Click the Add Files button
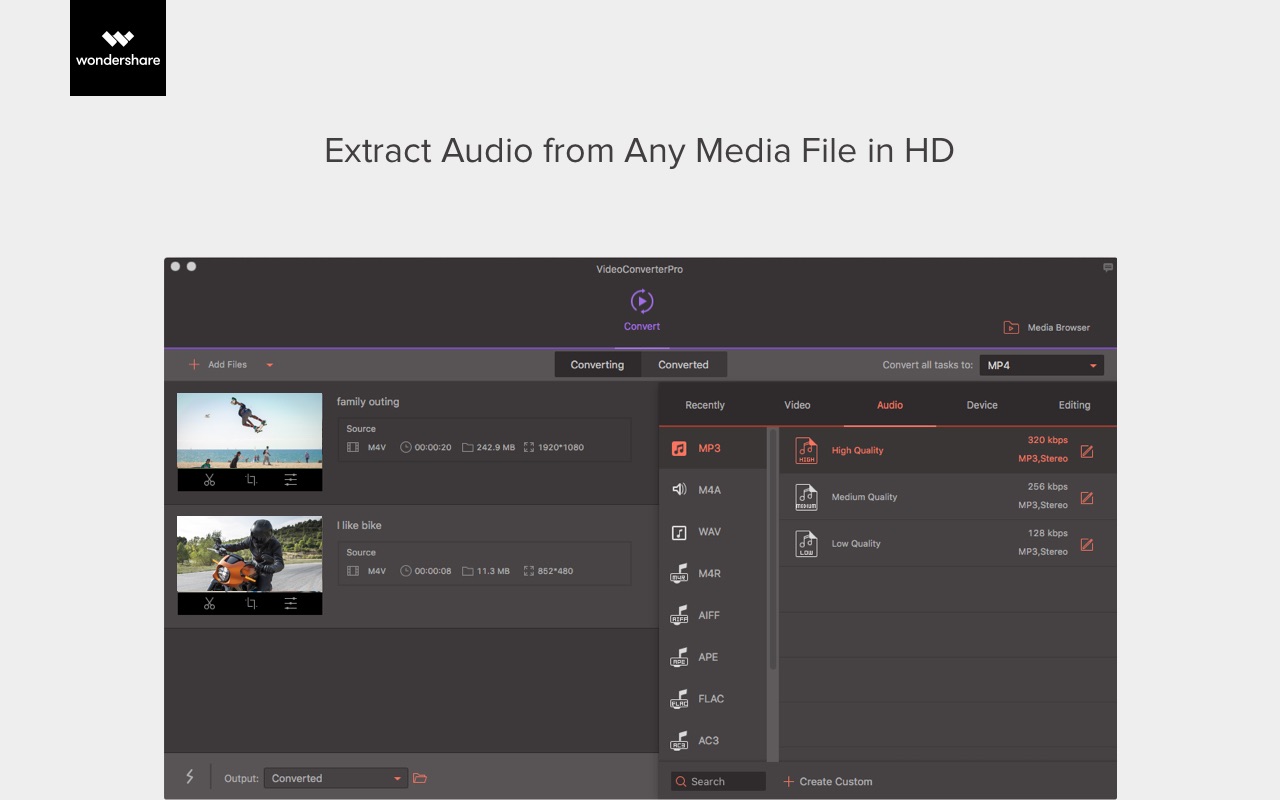 coord(218,365)
